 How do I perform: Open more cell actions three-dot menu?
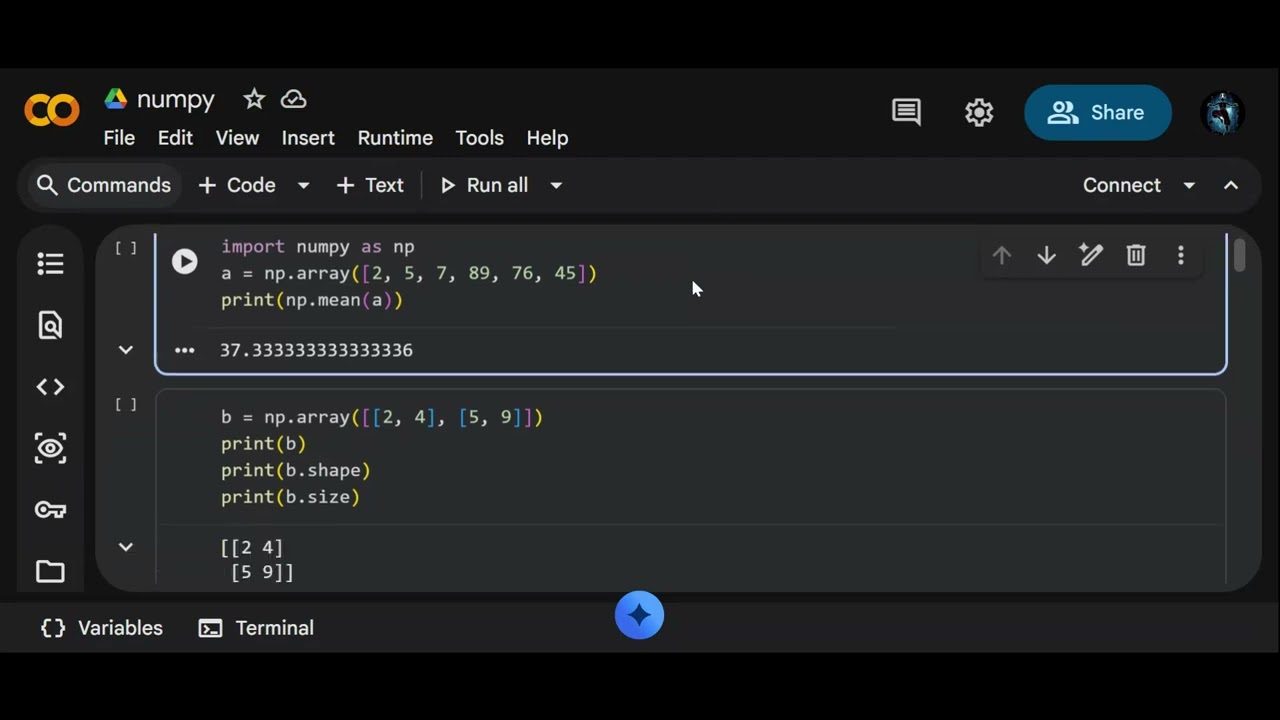(1181, 255)
